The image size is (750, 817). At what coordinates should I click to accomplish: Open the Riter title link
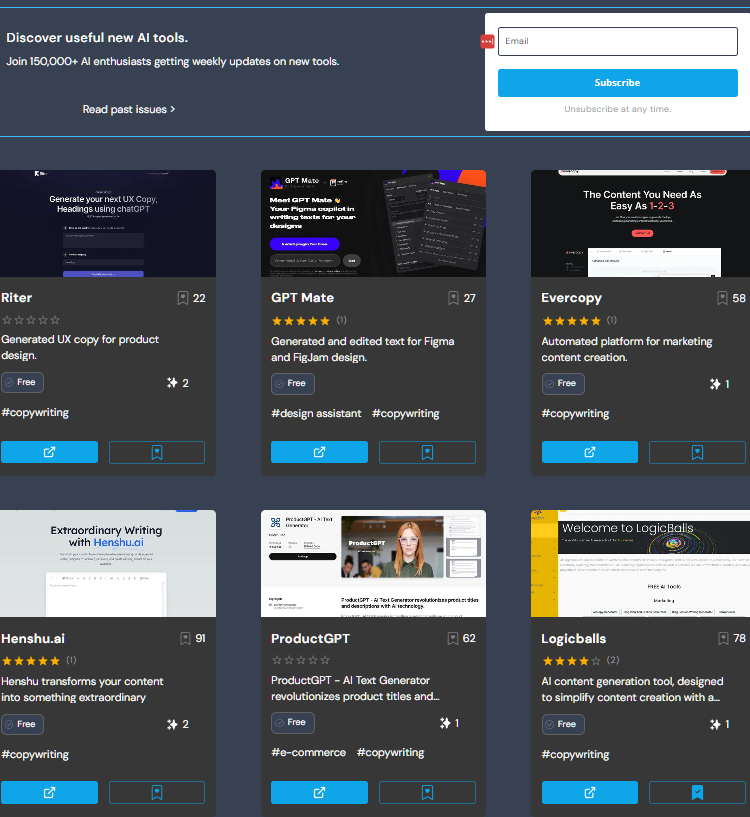(17, 298)
